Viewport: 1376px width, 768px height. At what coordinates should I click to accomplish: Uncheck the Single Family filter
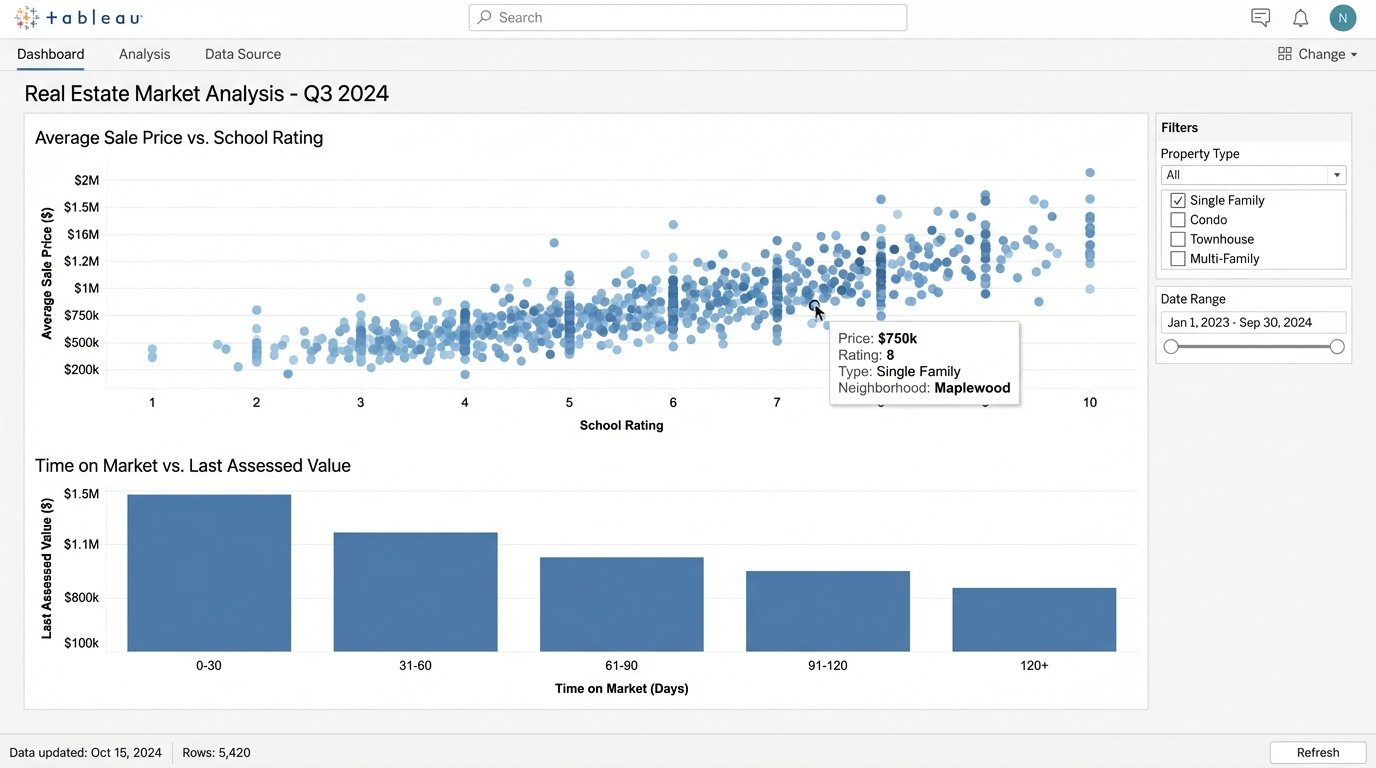coord(1177,200)
